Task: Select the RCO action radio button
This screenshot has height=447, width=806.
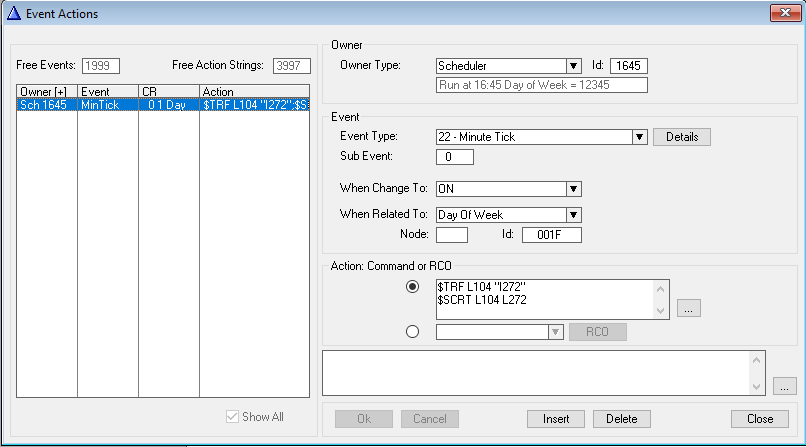Action: coord(412,332)
